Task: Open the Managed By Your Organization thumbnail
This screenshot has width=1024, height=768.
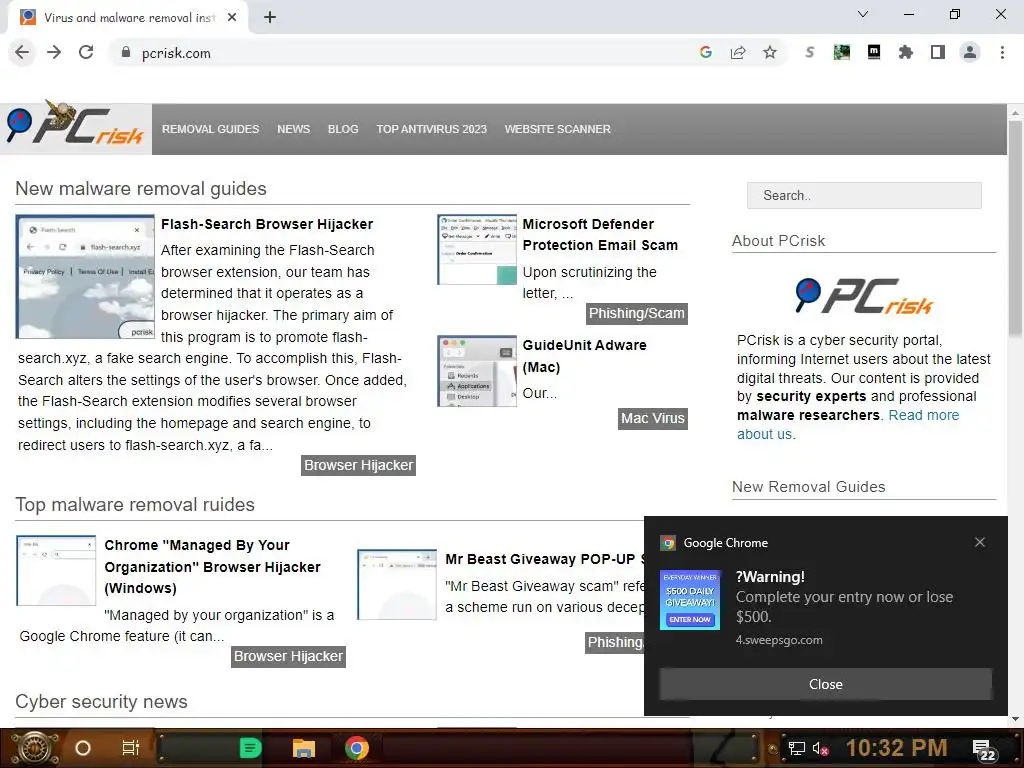Action: pyautogui.click(x=56, y=571)
